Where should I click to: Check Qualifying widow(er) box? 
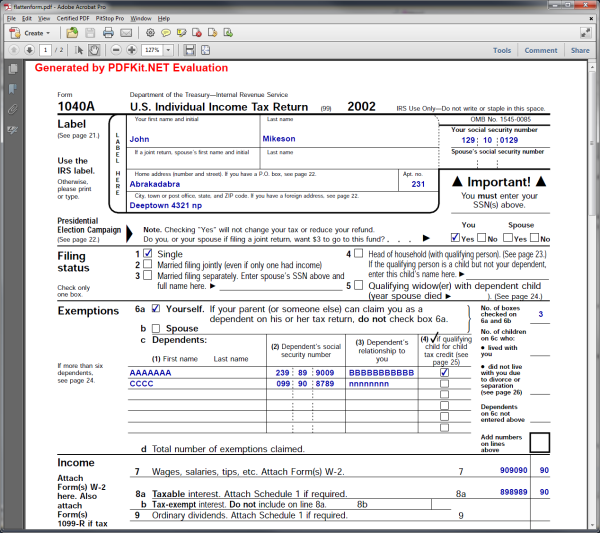359,285
